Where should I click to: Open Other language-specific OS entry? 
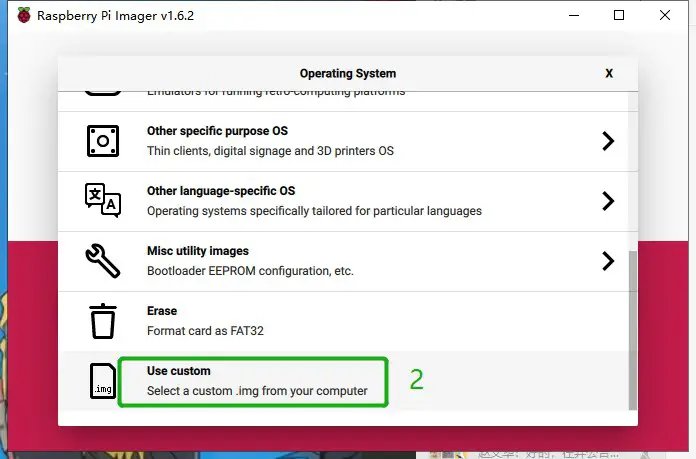coord(344,201)
